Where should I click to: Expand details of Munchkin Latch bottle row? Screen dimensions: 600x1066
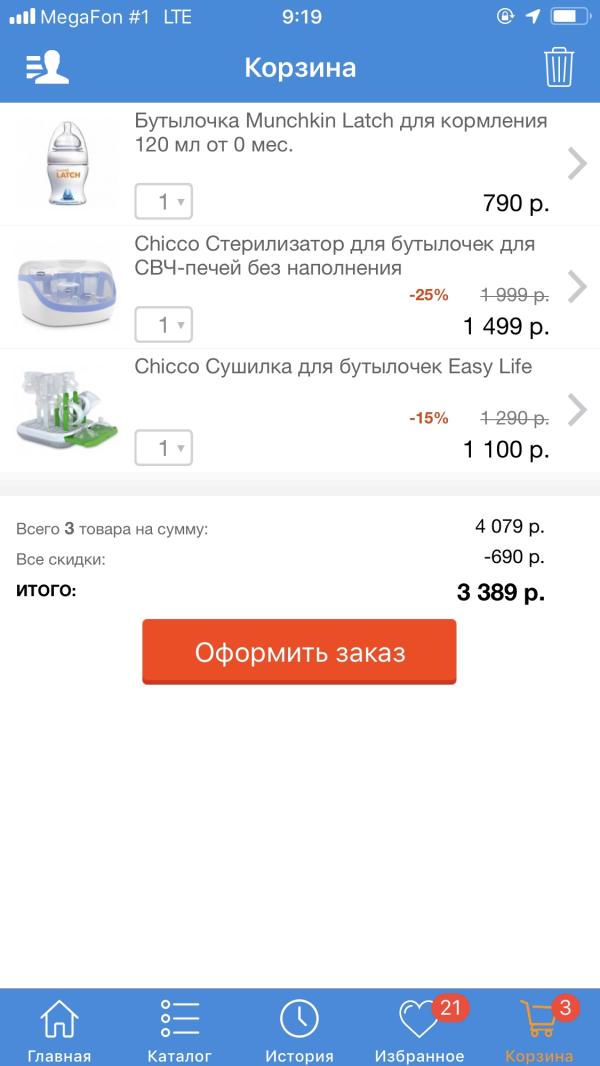coord(578,163)
